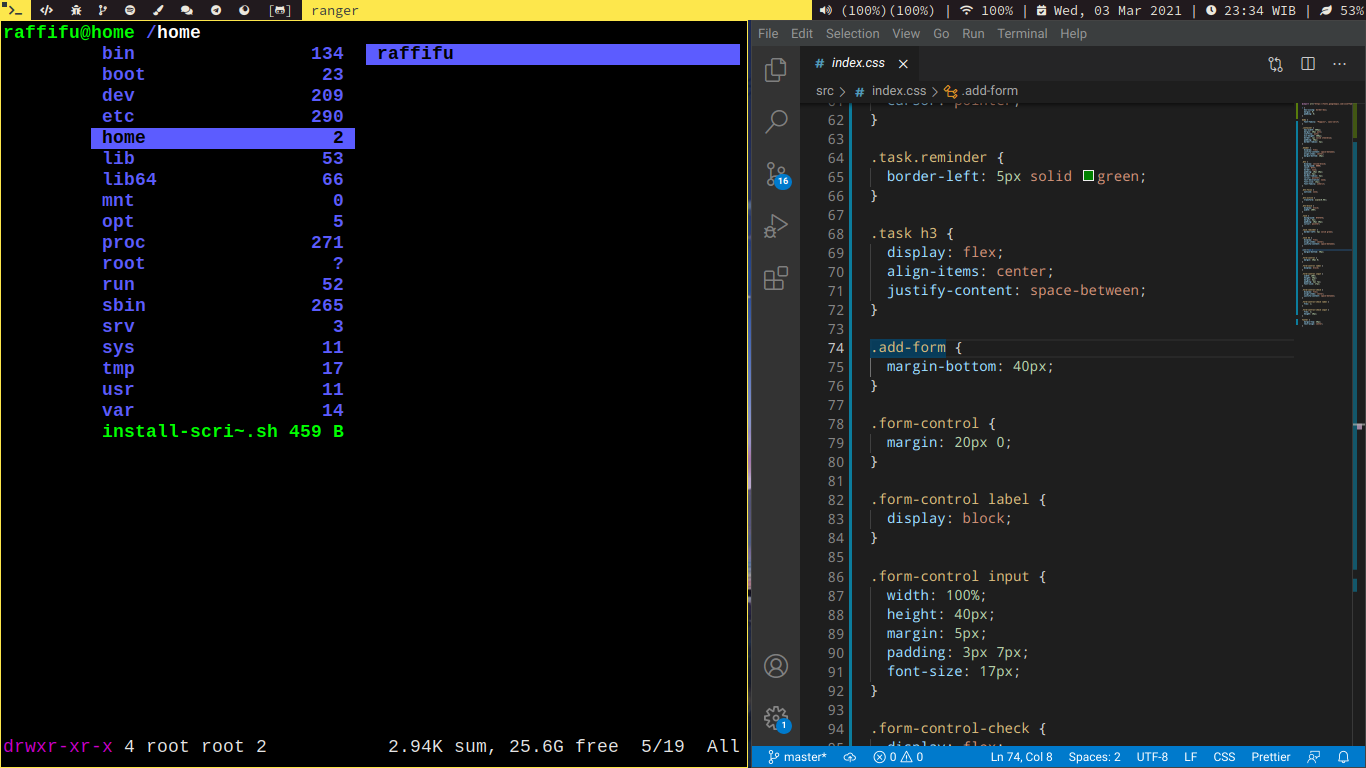Click the Synchronize Changes cloud icon
1366x768 pixels.
850,757
